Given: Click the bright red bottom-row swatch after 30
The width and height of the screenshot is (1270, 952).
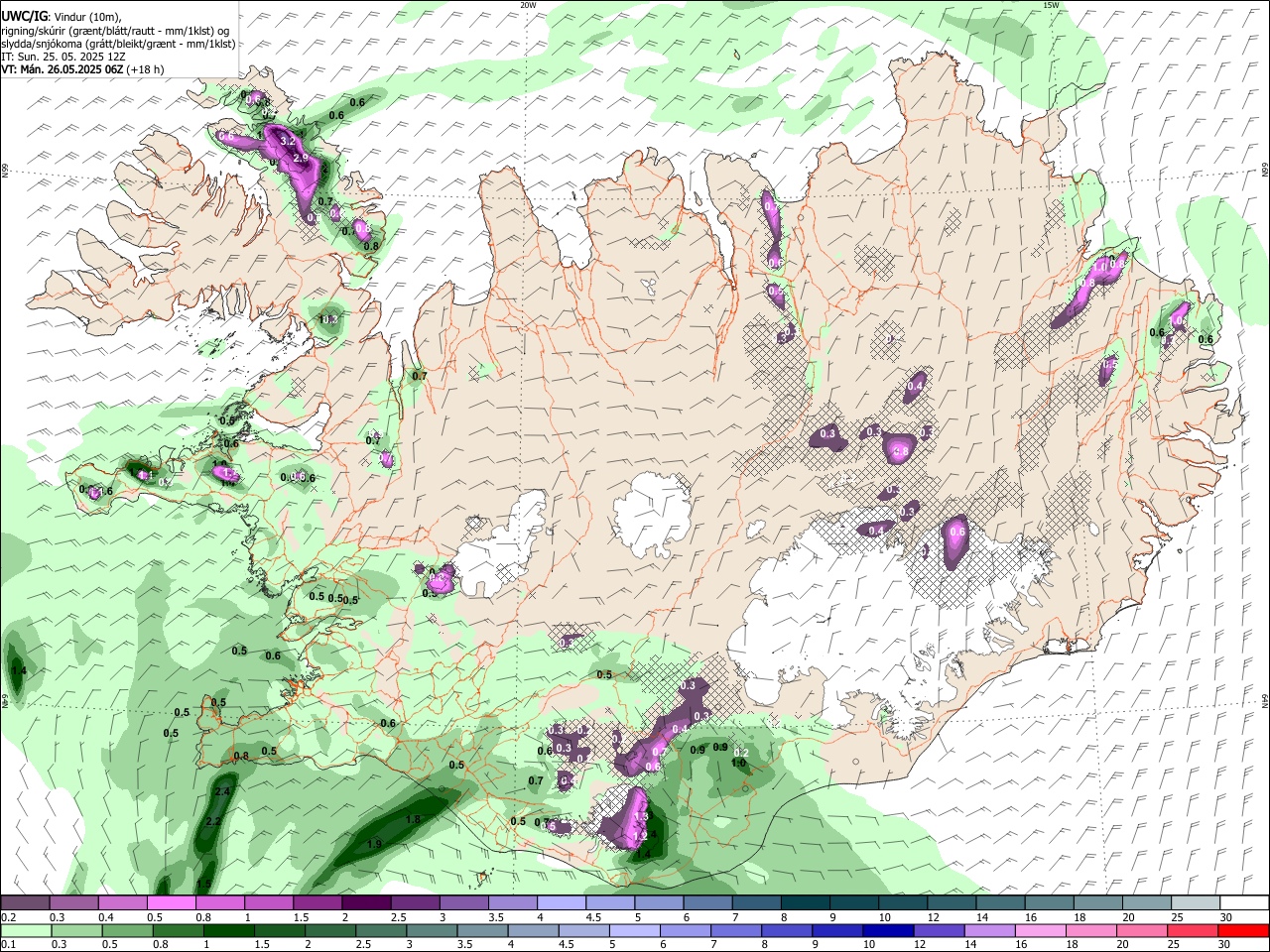Looking at the screenshot, I should coord(1244,931).
